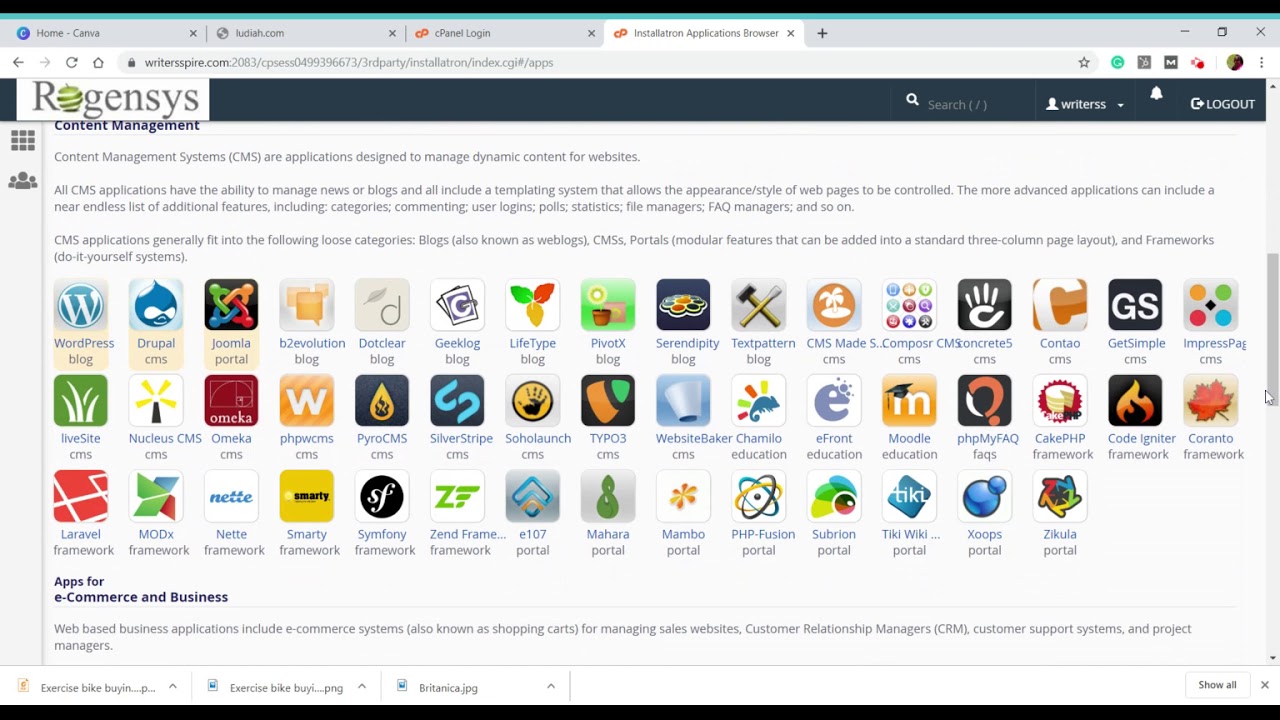Screen dimensions: 1280x720
Task: Select the Drupal cms icon
Action: pos(156,305)
